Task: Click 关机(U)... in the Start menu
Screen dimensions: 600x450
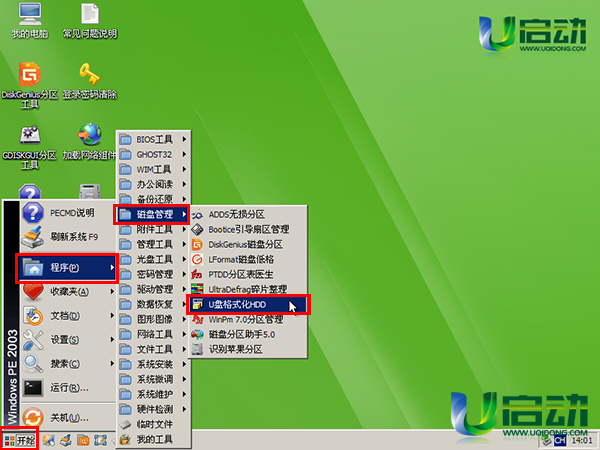Action: tap(67, 417)
